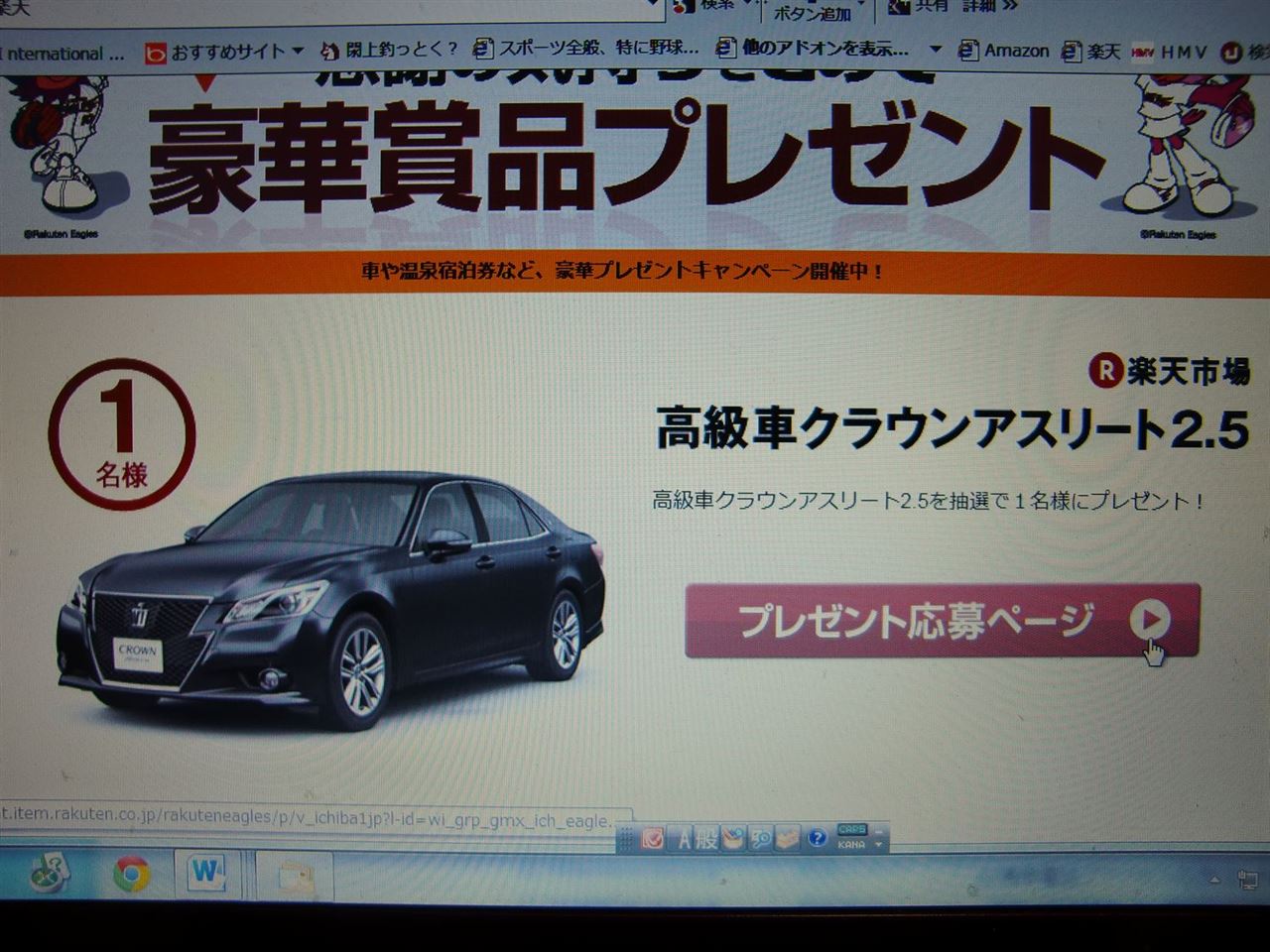Expand the おすすめサイト dropdown arrow
This screenshot has height=952, width=1270.
point(298,52)
